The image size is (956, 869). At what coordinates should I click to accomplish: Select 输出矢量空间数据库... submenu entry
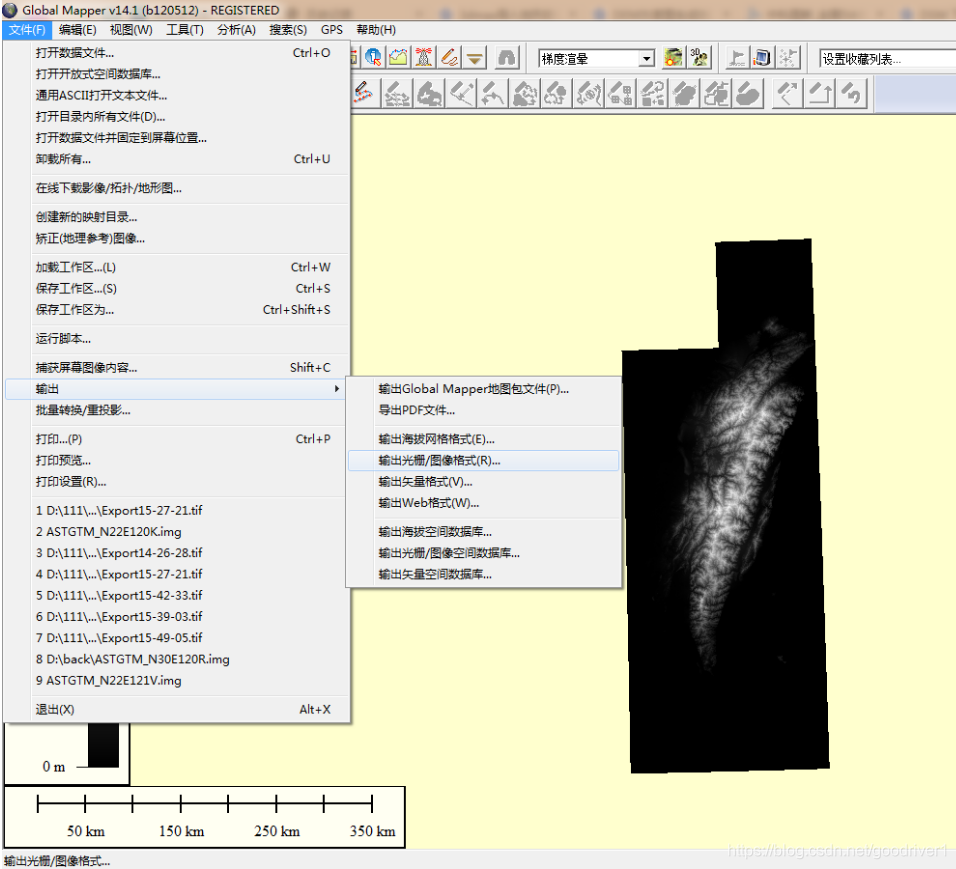(483, 574)
